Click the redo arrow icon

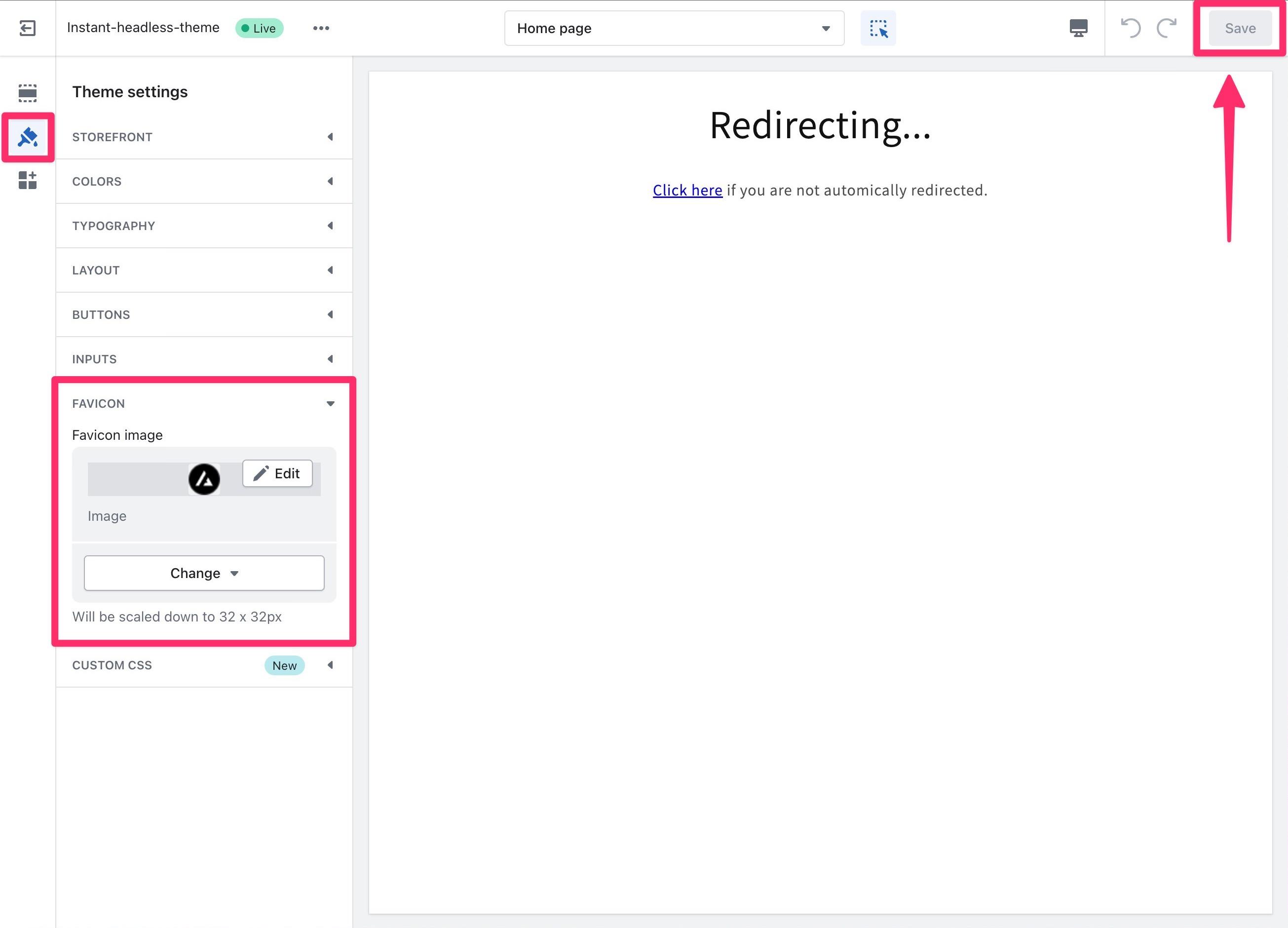[1166, 27]
